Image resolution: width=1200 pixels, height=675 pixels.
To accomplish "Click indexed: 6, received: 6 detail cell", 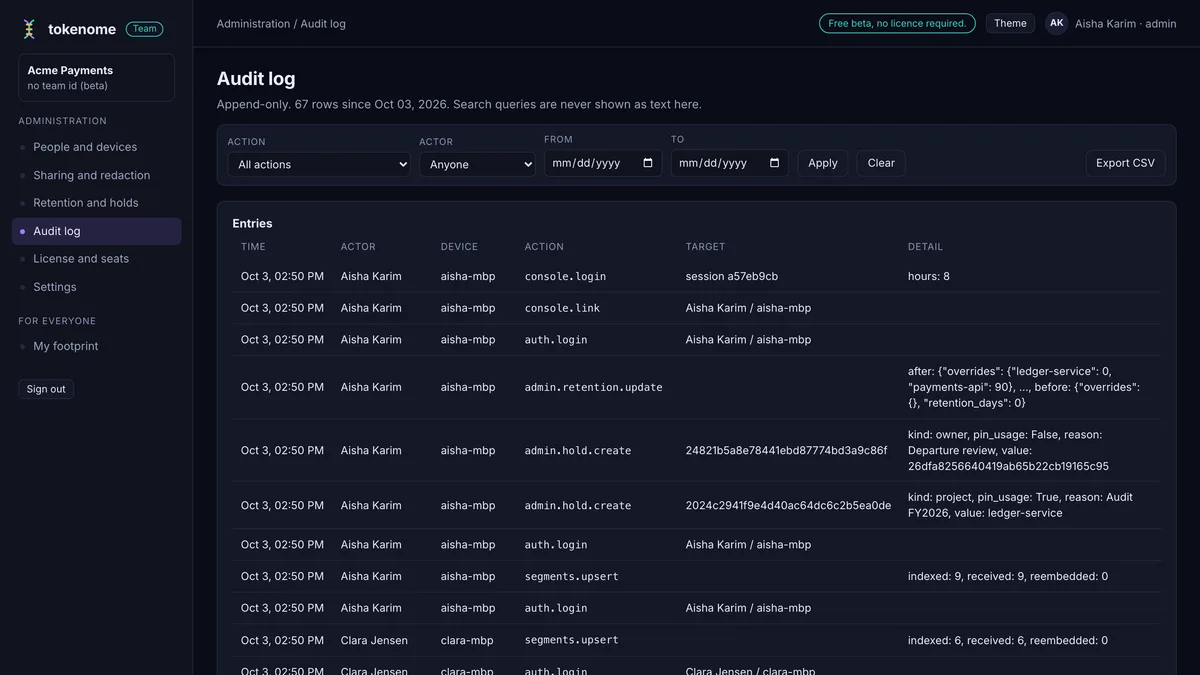I will coord(1008,641).
